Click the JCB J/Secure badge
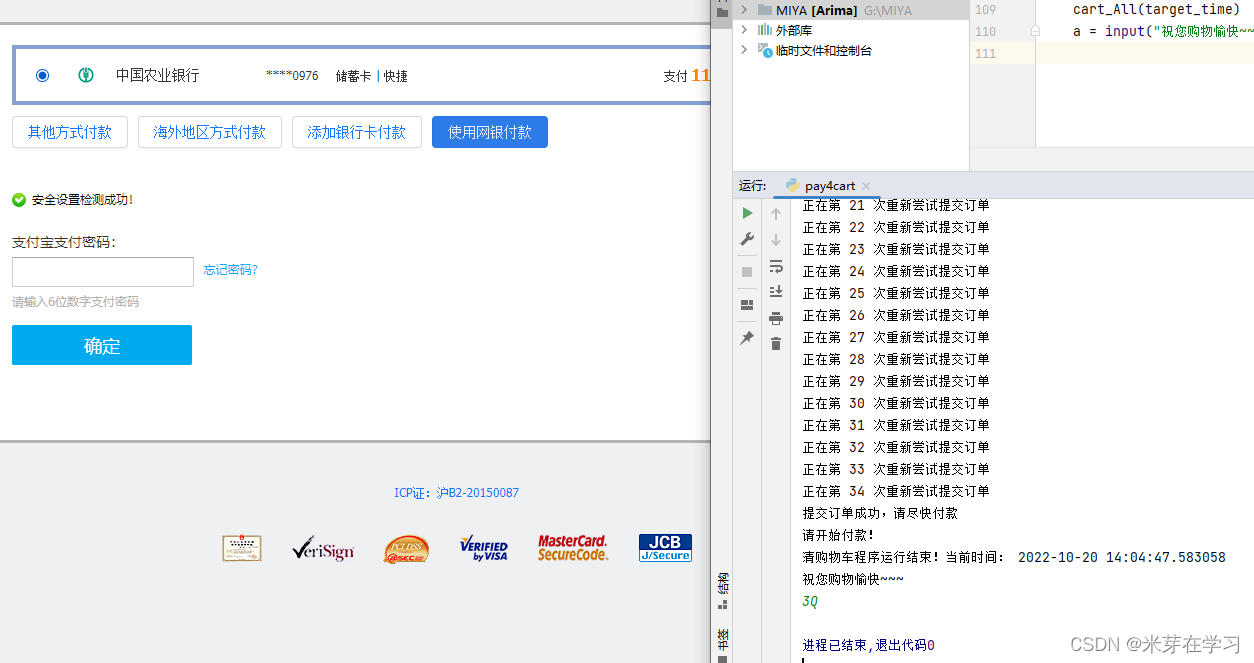This screenshot has height=663, width=1254. coord(665,548)
